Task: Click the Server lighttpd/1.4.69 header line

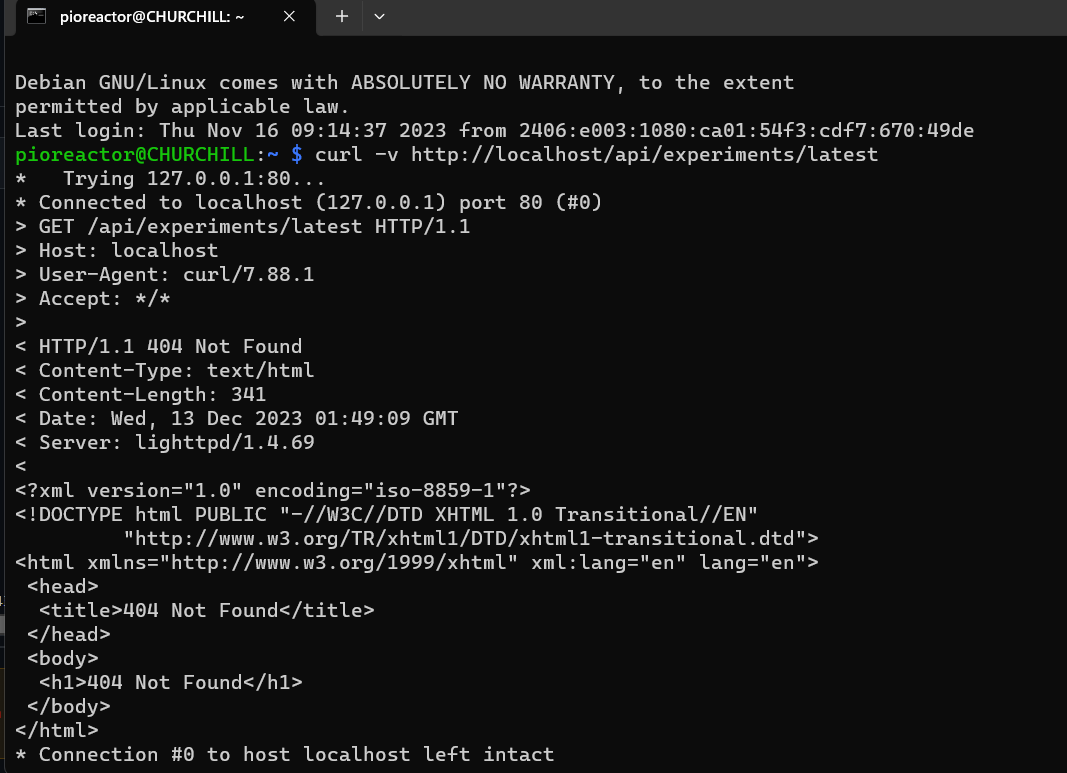Action: pos(165,442)
